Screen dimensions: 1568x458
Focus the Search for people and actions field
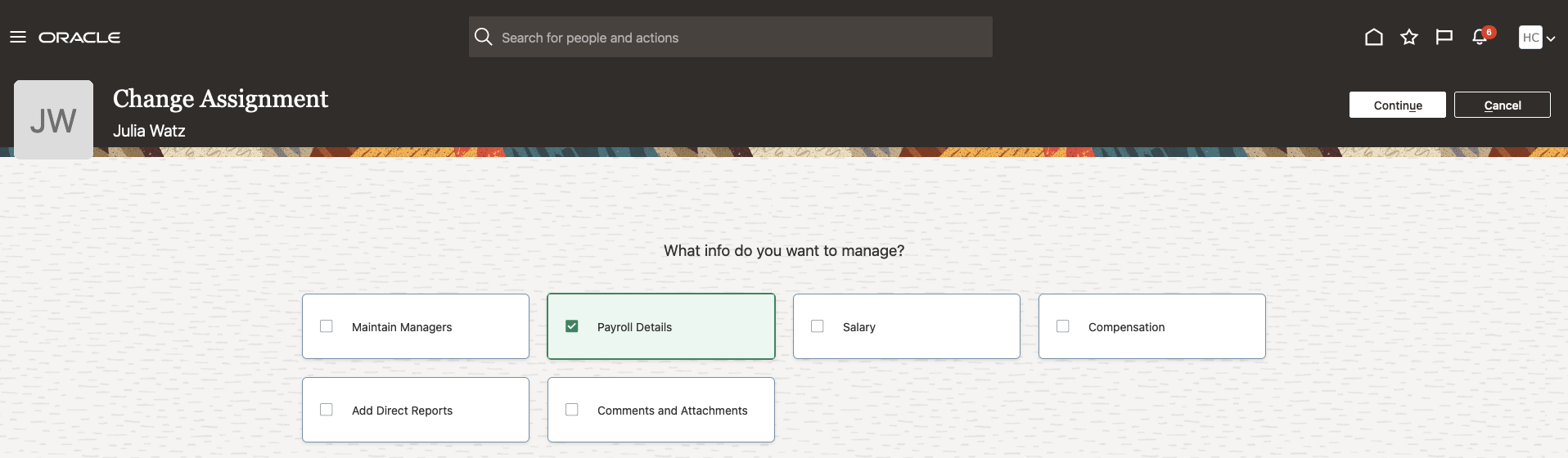click(x=737, y=38)
